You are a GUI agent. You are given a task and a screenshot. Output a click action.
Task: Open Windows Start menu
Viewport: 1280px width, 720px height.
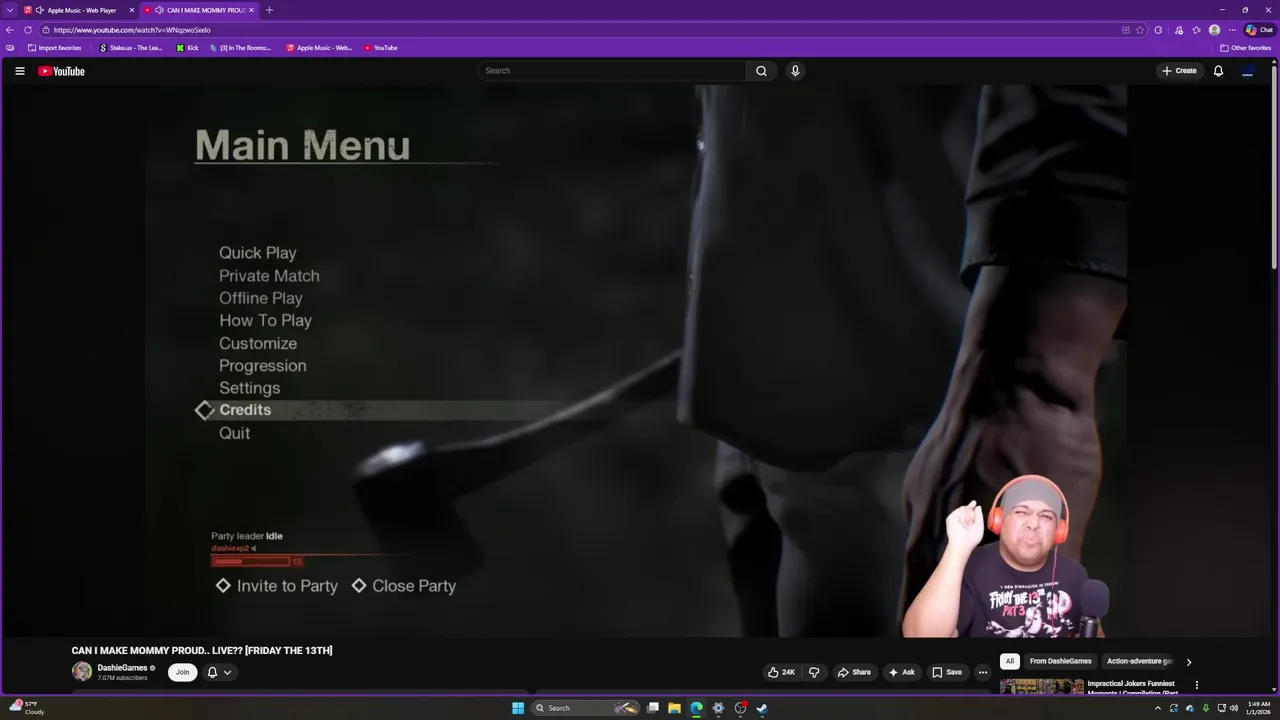518,708
